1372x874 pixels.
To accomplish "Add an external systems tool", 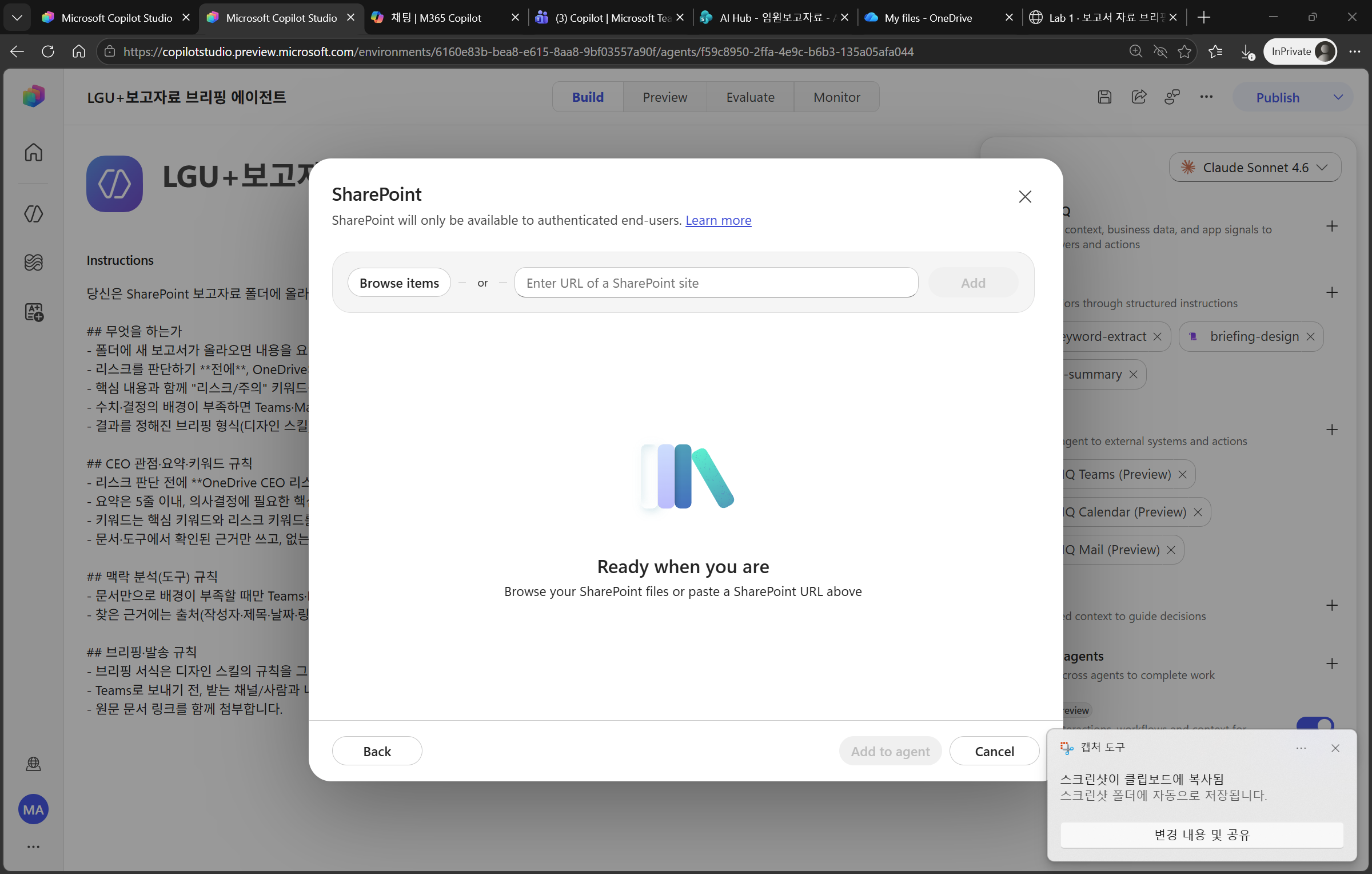I will click(x=1332, y=430).
